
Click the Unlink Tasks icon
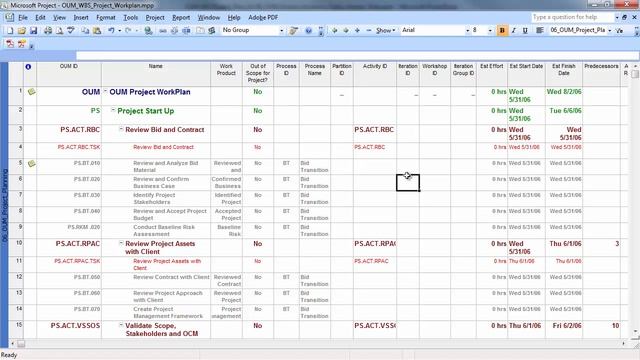coord(174,31)
